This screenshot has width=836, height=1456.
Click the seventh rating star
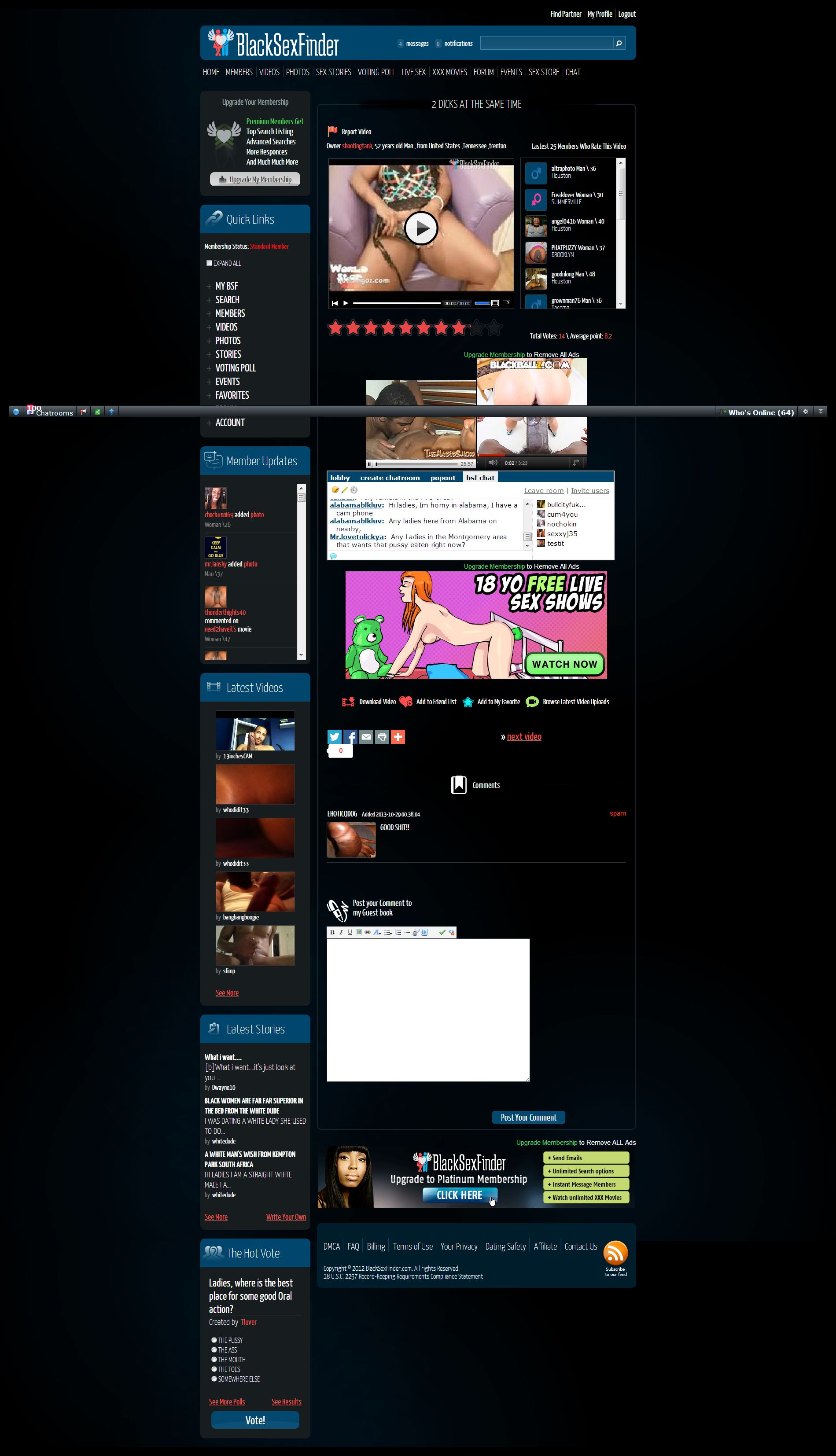pos(441,328)
